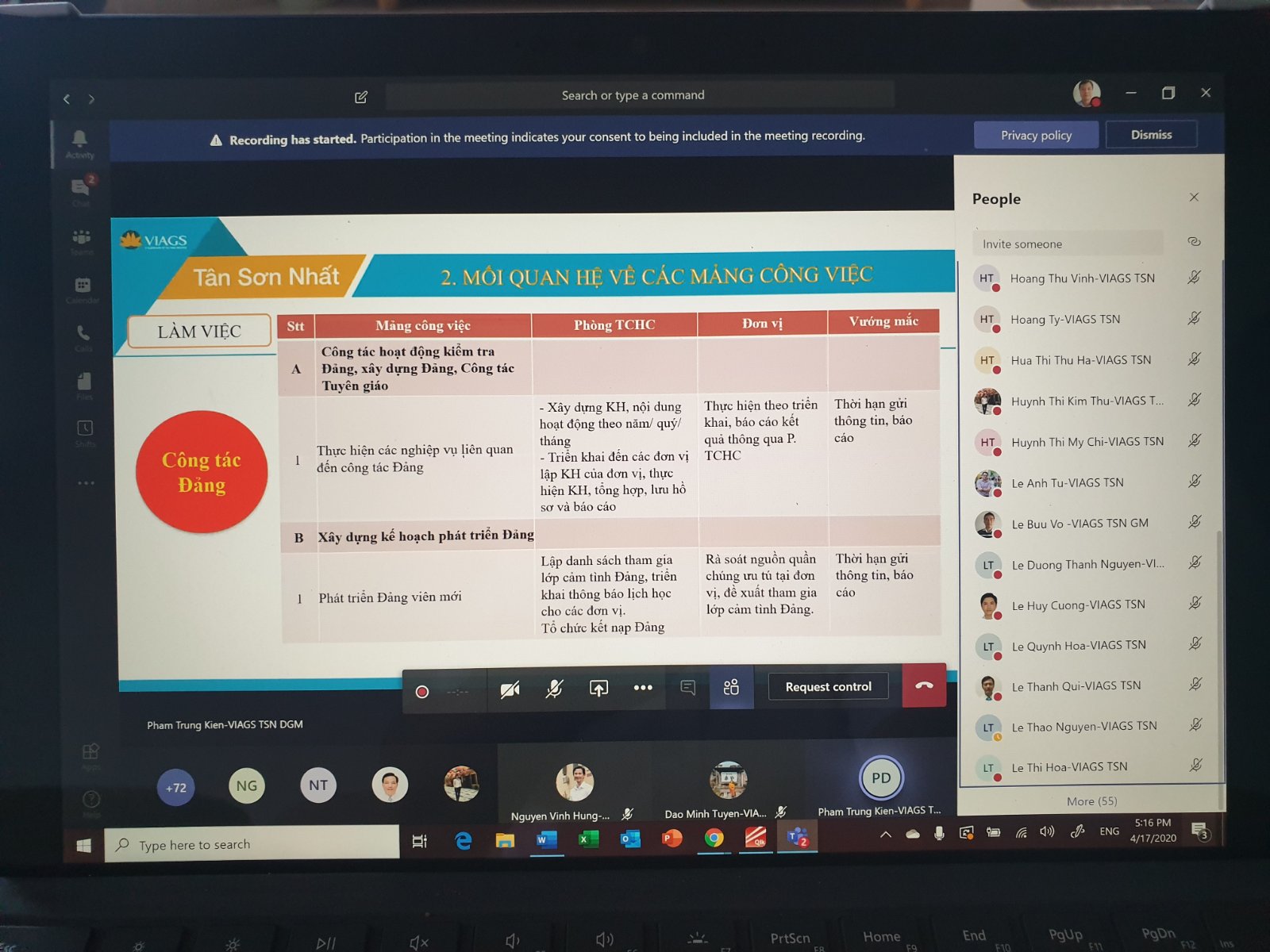Open the Shifts icon in the sidebar
Image resolution: width=1270 pixels, height=952 pixels.
85,432
